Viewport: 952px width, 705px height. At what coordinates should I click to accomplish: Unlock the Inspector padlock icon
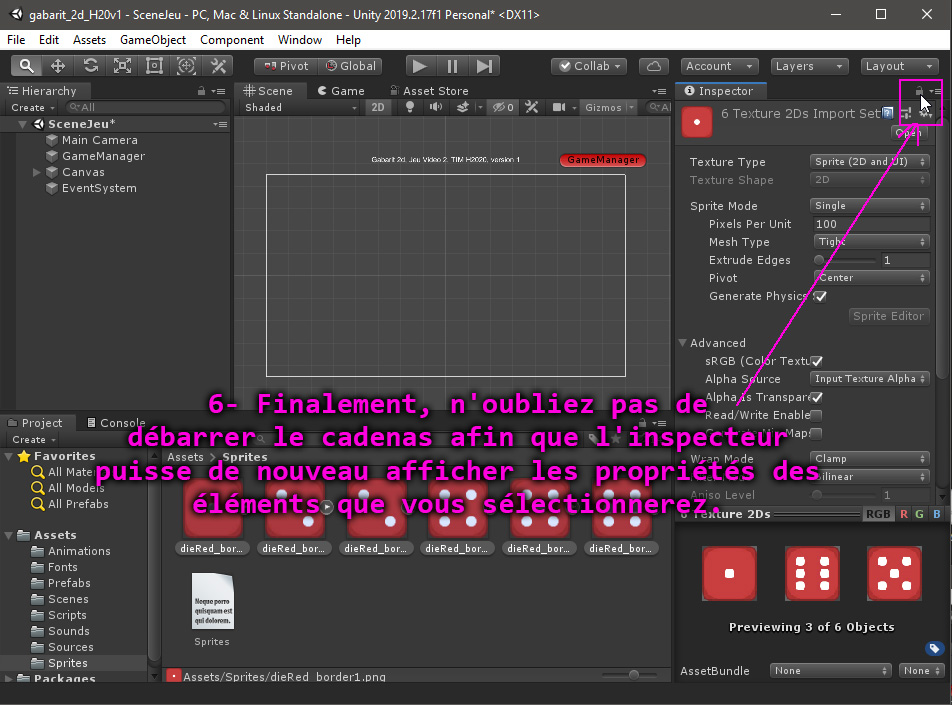pos(919,91)
